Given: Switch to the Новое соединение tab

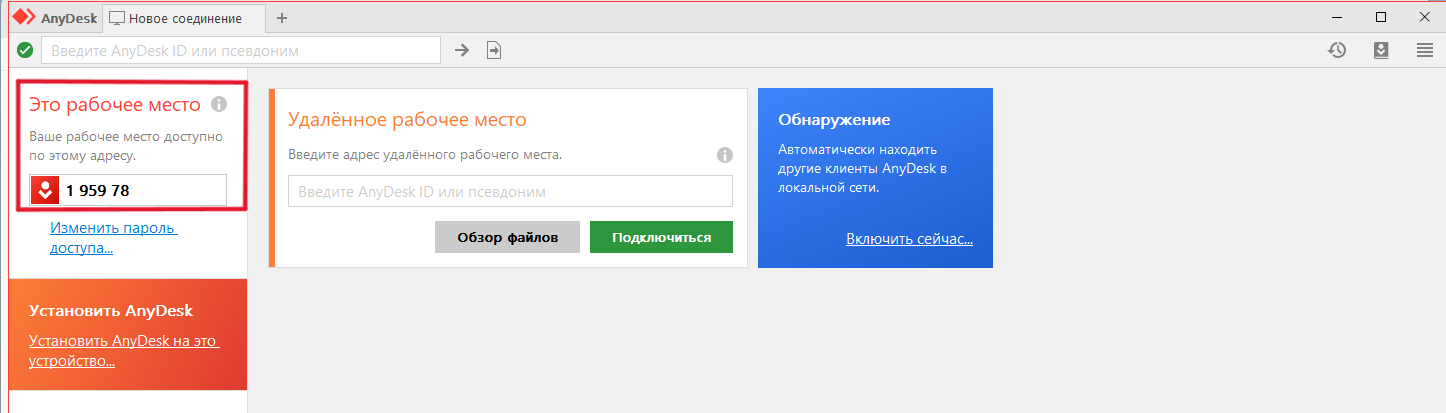Looking at the screenshot, I should pyautogui.click(x=185, y=18).
